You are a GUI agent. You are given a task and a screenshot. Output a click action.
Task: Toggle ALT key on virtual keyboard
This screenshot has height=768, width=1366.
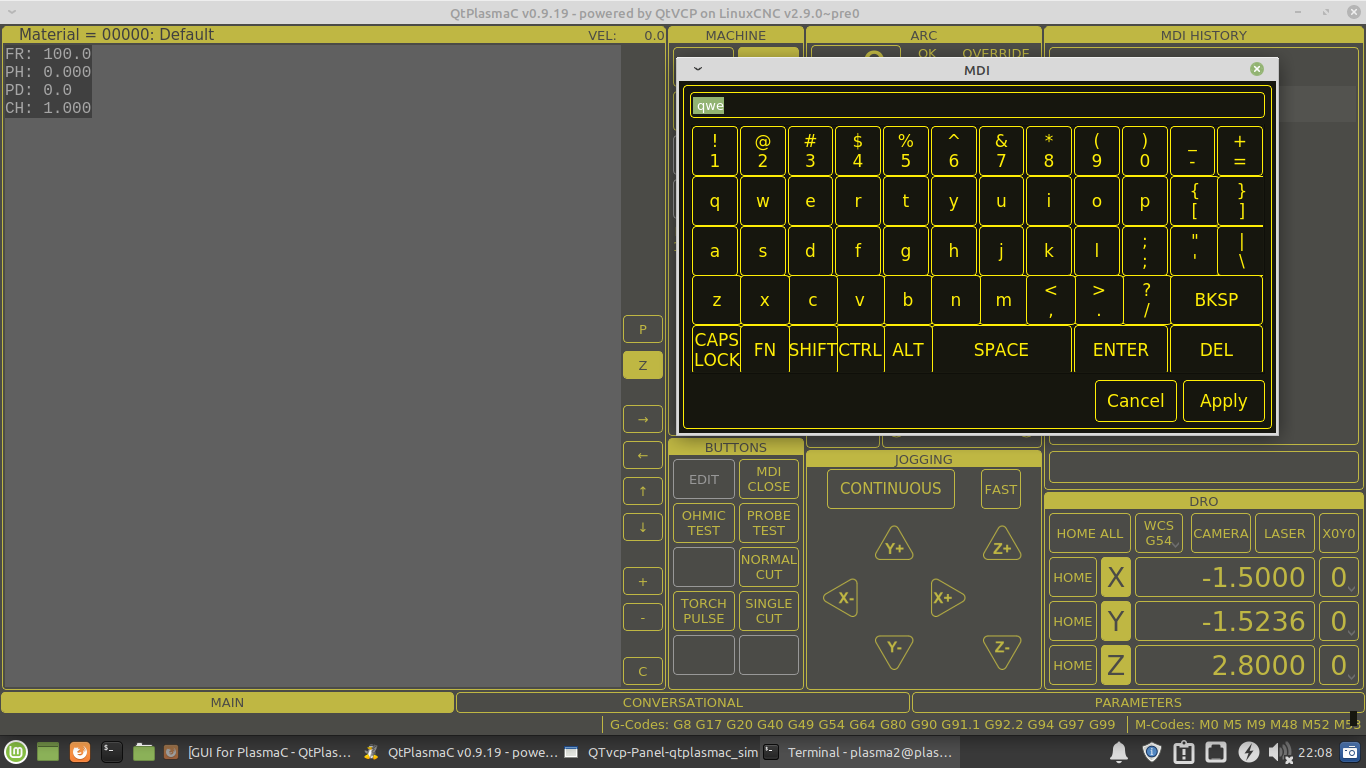(908, 350)
